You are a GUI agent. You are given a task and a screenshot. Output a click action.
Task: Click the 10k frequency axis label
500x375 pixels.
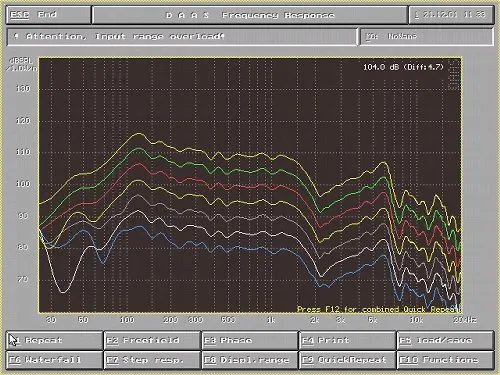pyautogui.click(x=416, y=320)
